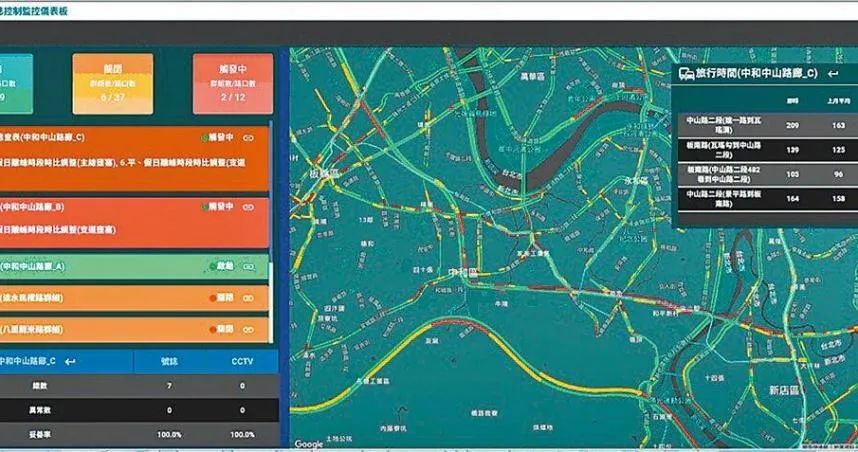
Task: Click the 異常數 row label
Action: click(x=40, y=410)
